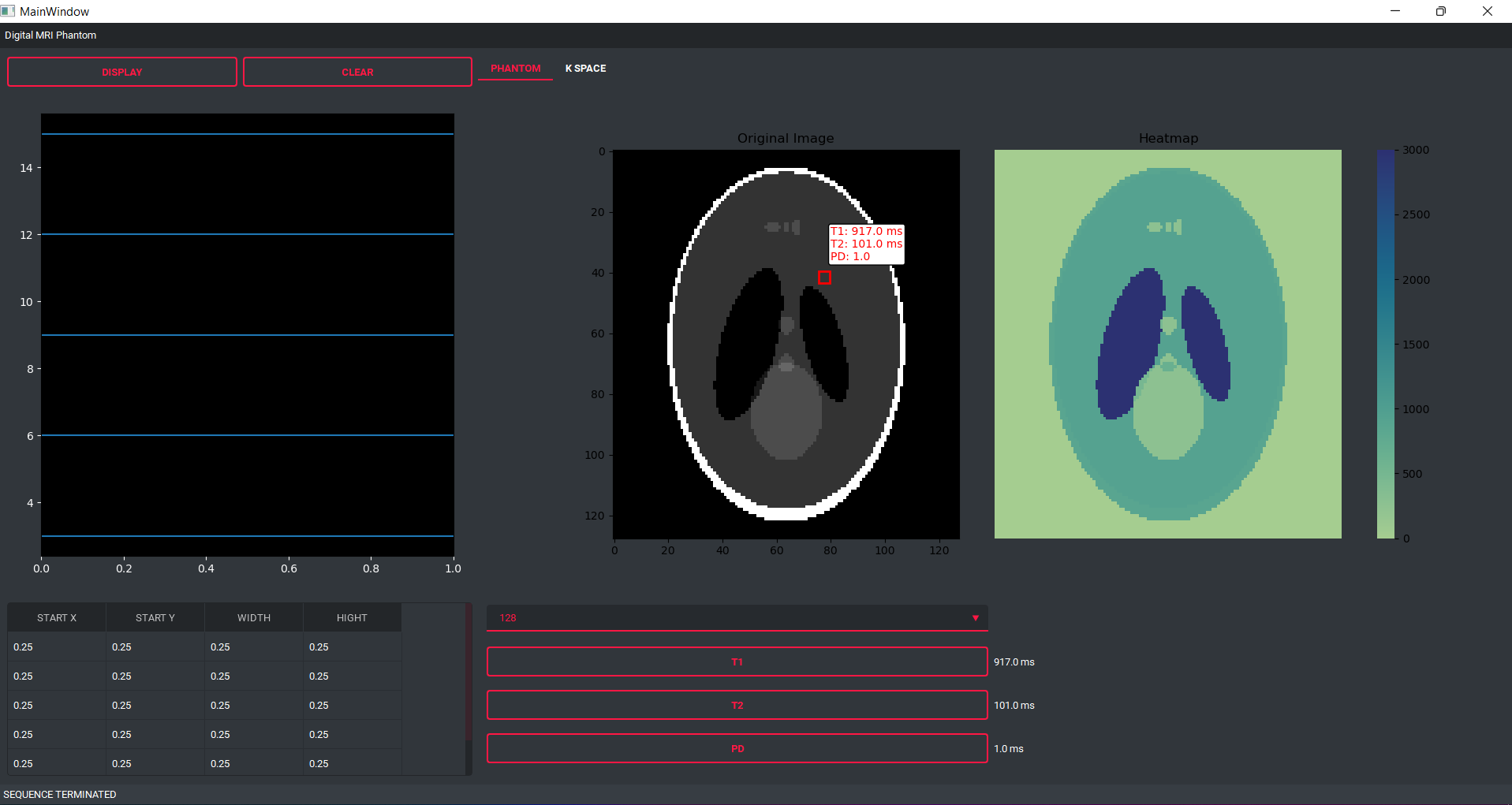Display proton density using the PD button
The height and width of the screenshot is (805, 1512).
[x=736, y=748]
